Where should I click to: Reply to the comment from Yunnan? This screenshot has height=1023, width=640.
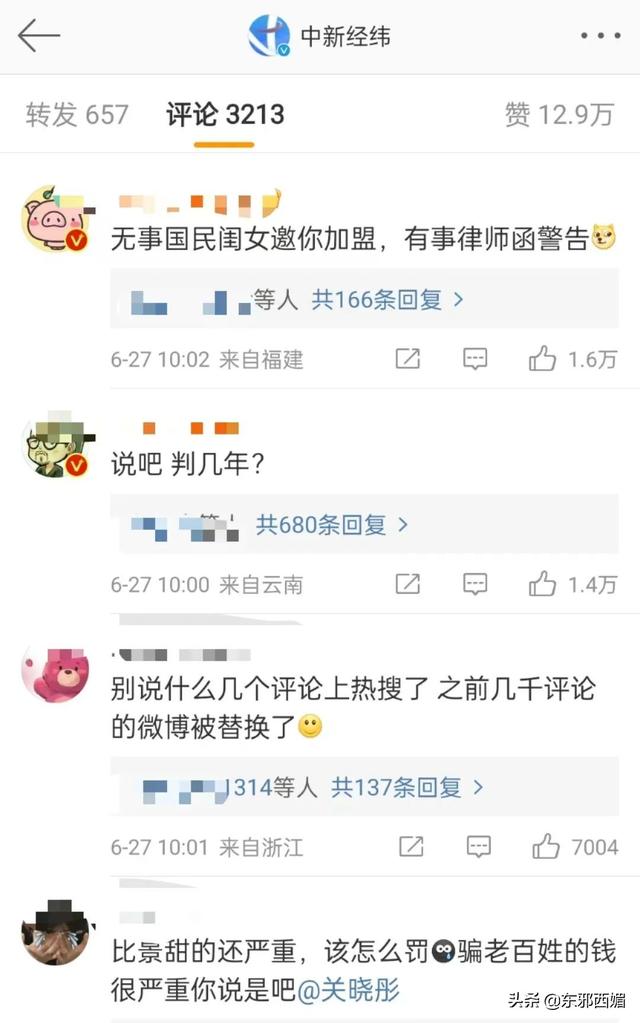475,584
